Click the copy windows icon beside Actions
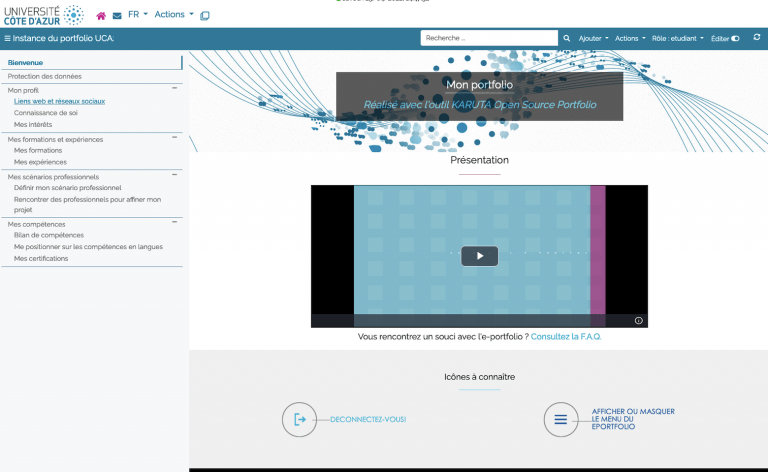The width and height of the screenshot is (768, 472). [205, 16]
